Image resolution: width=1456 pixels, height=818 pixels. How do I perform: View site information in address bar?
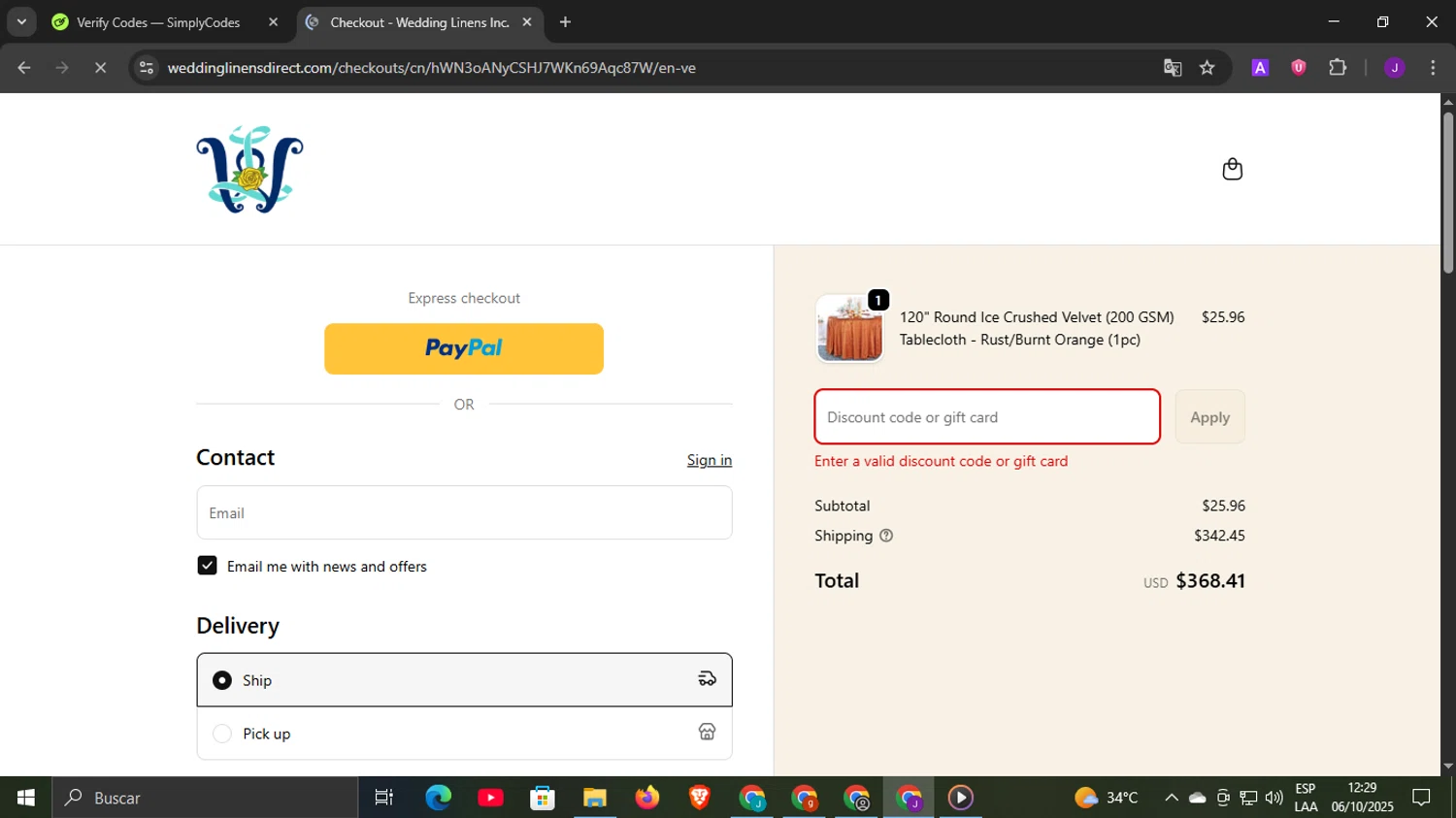point(147,68)
